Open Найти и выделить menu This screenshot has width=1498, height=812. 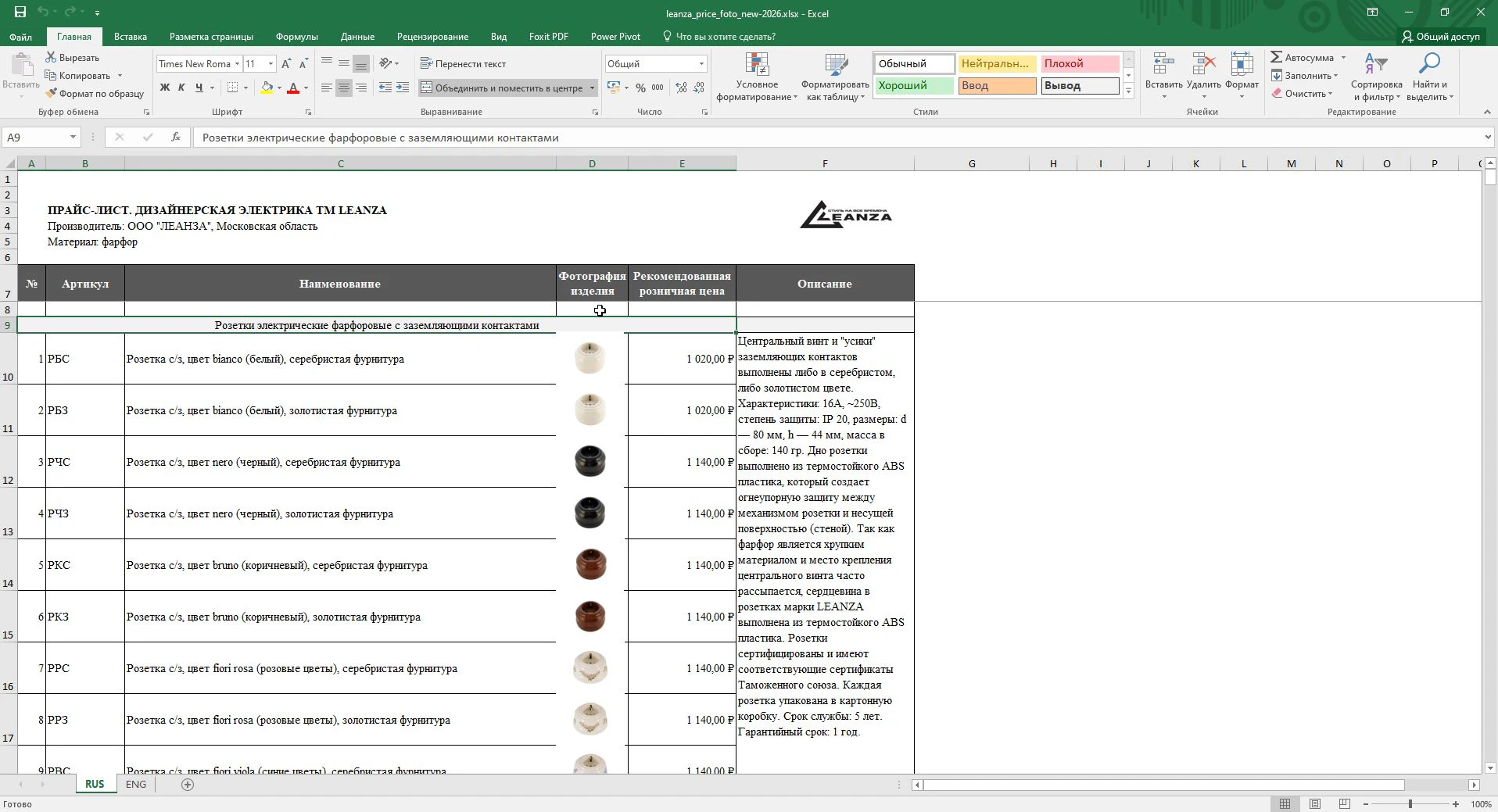[1429, 77]
